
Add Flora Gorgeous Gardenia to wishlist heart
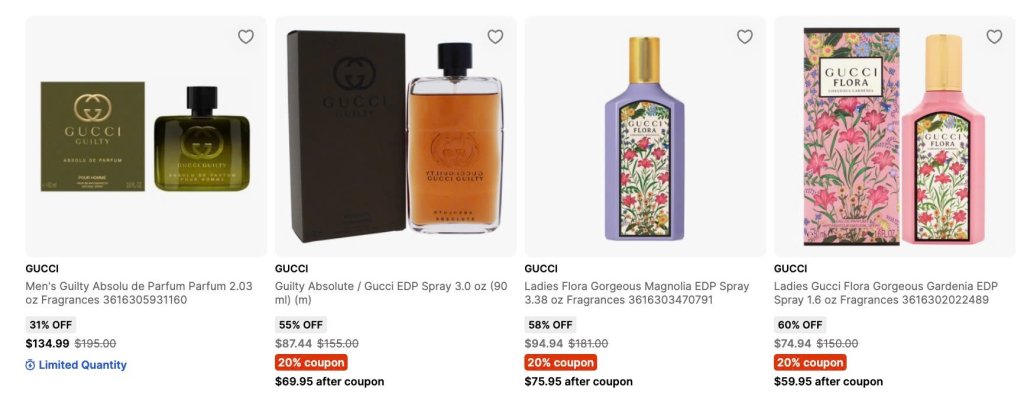[x=994, y=37]
